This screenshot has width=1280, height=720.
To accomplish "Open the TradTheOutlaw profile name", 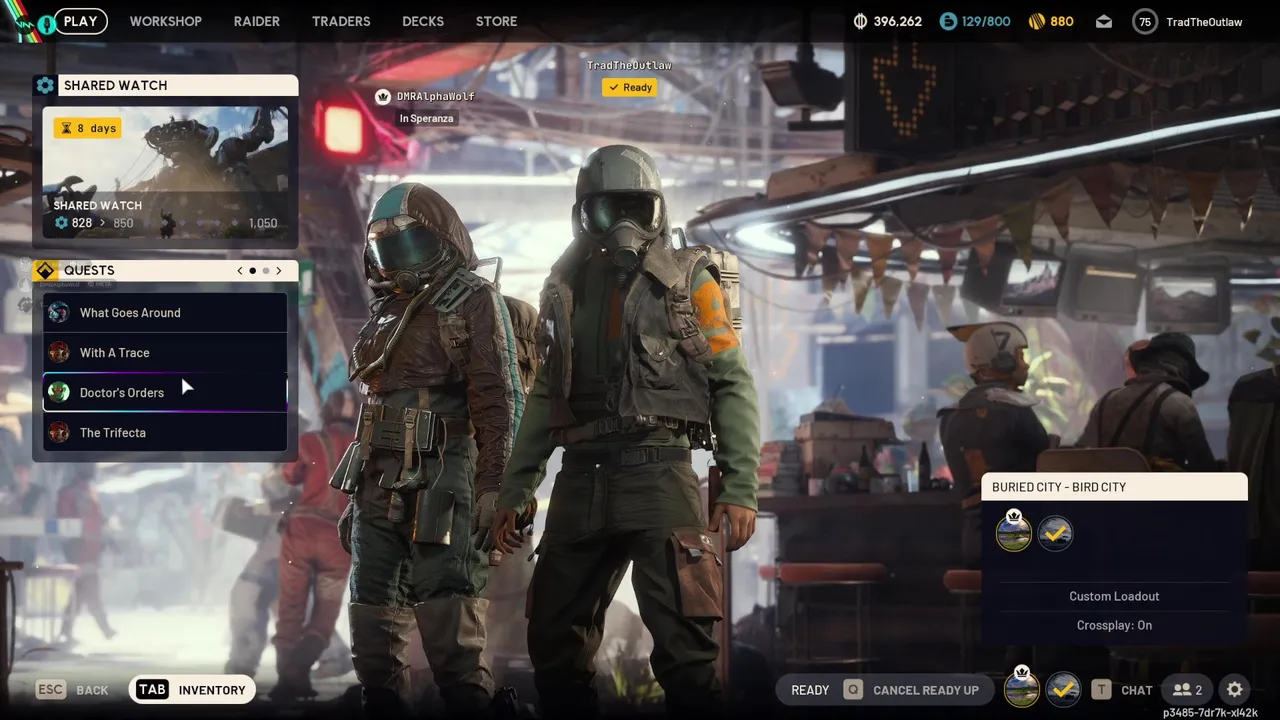I will click(x=1204, y=22).
